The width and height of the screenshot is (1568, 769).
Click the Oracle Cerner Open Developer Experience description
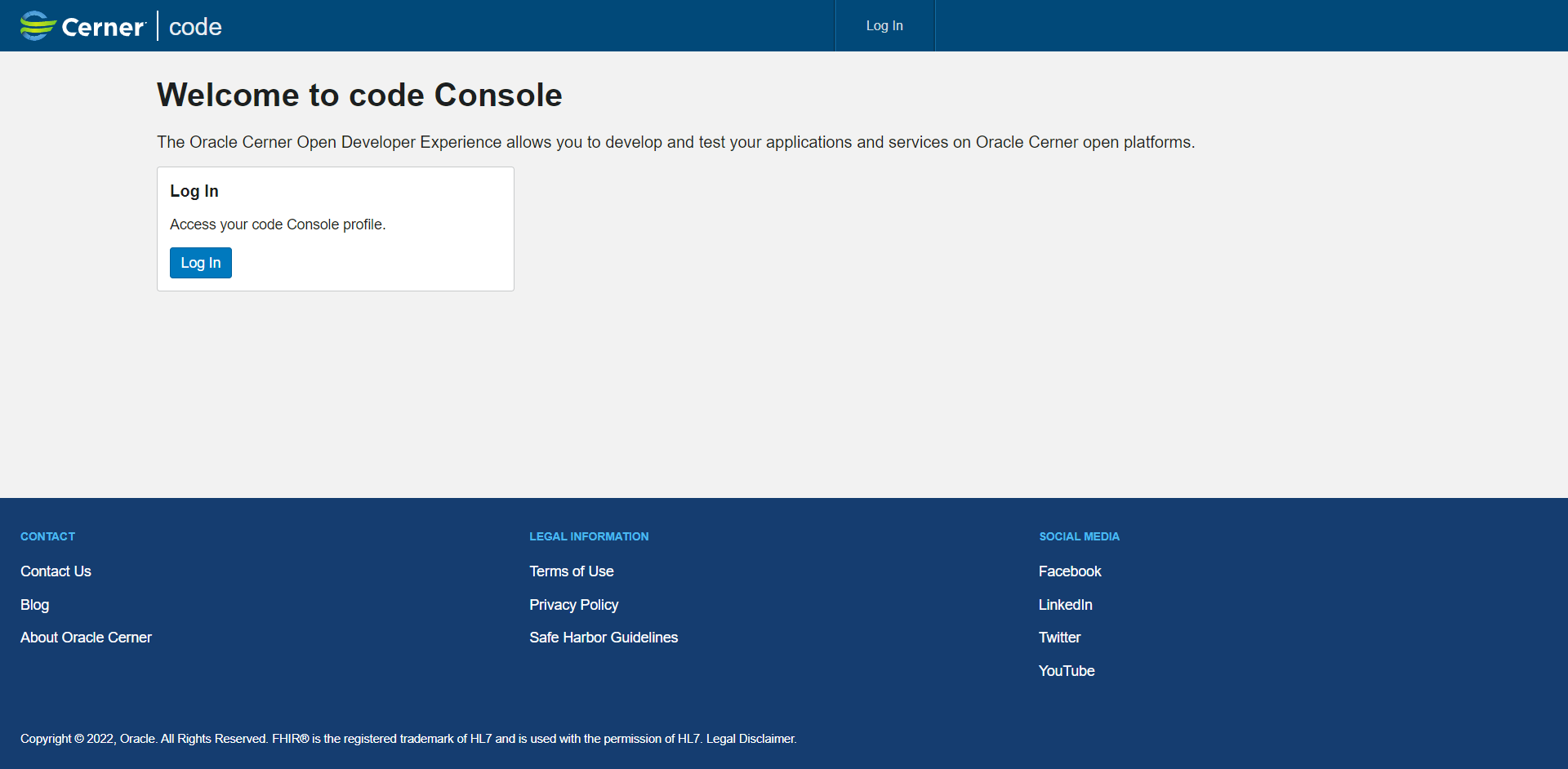click(675, 142)
